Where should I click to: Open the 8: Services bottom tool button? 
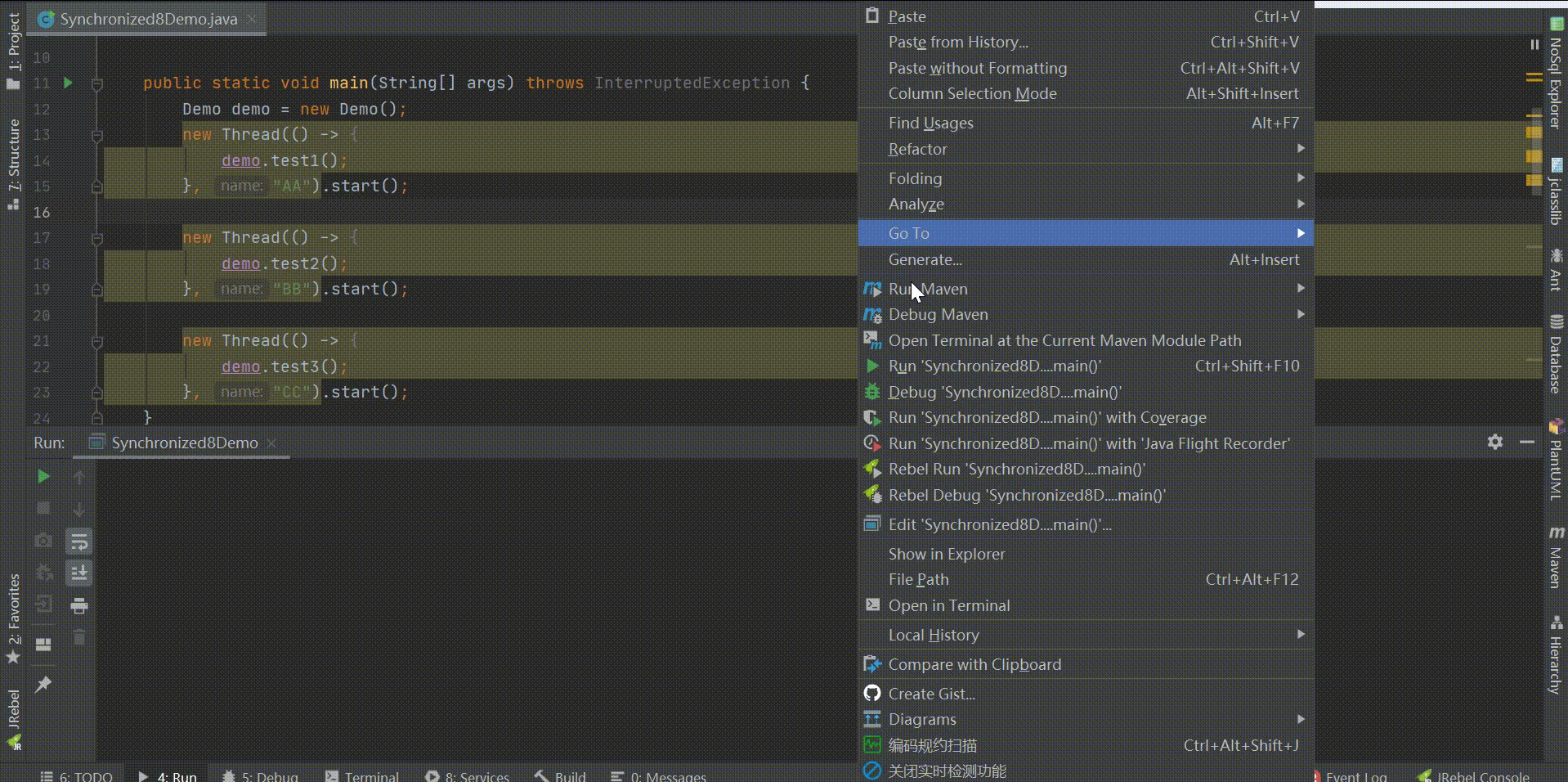468,776
